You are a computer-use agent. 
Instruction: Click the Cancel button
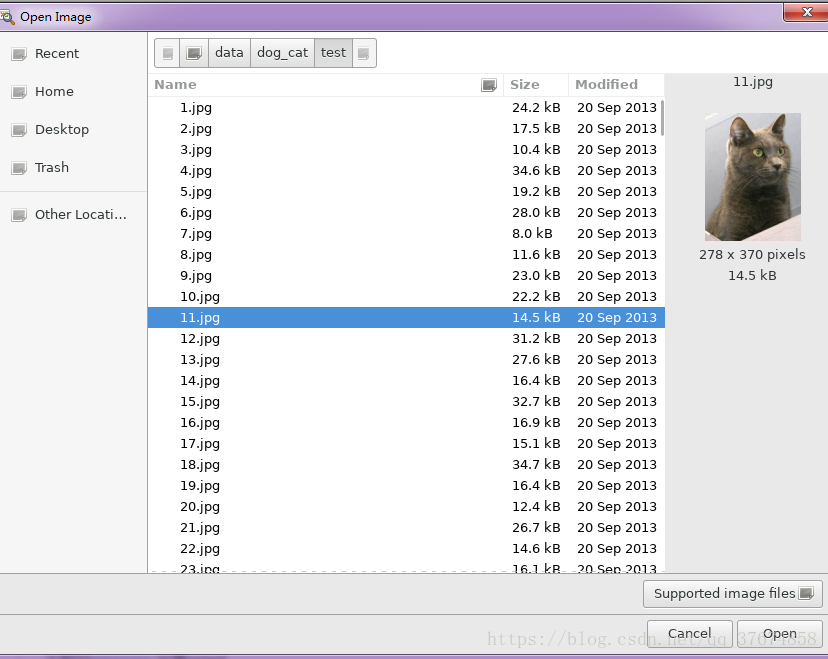tap(689, 633)
